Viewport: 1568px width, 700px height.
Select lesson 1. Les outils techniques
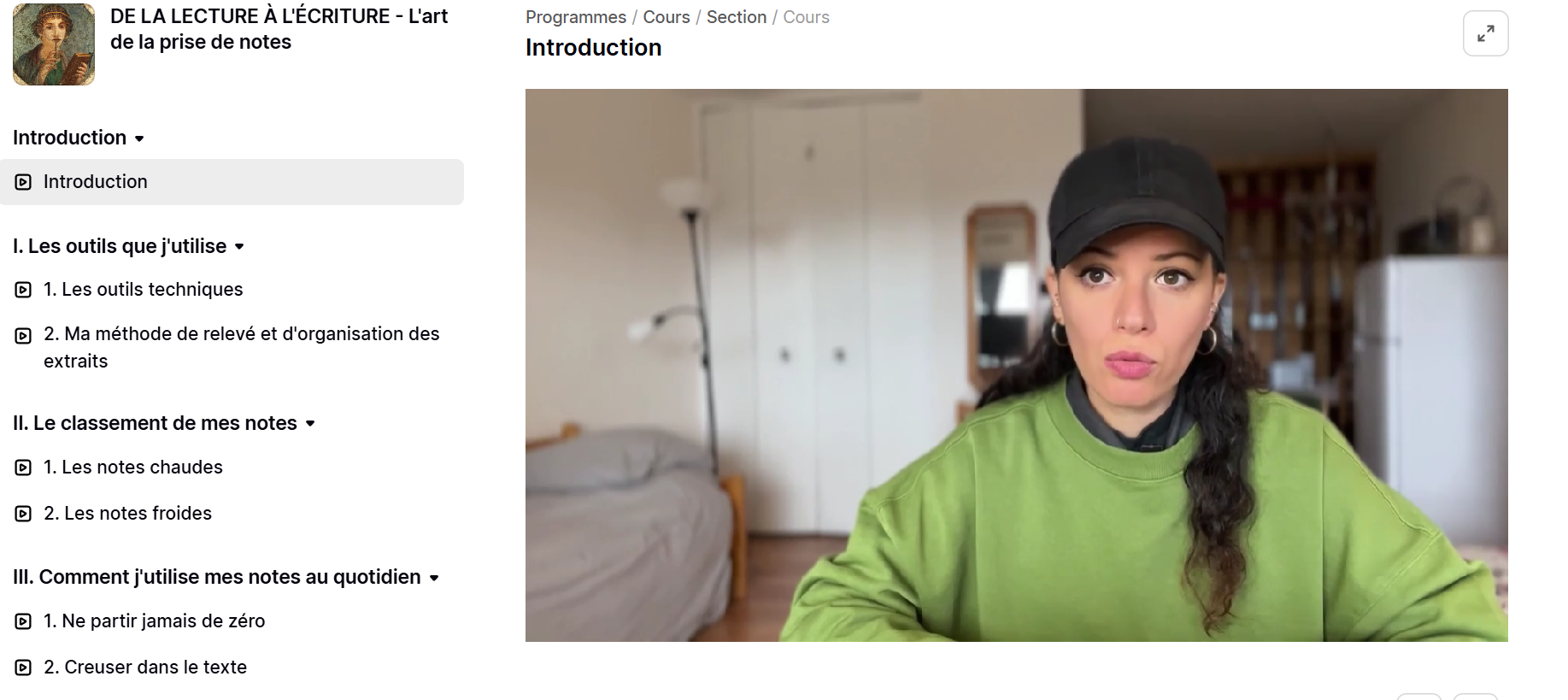coord(143,289)
